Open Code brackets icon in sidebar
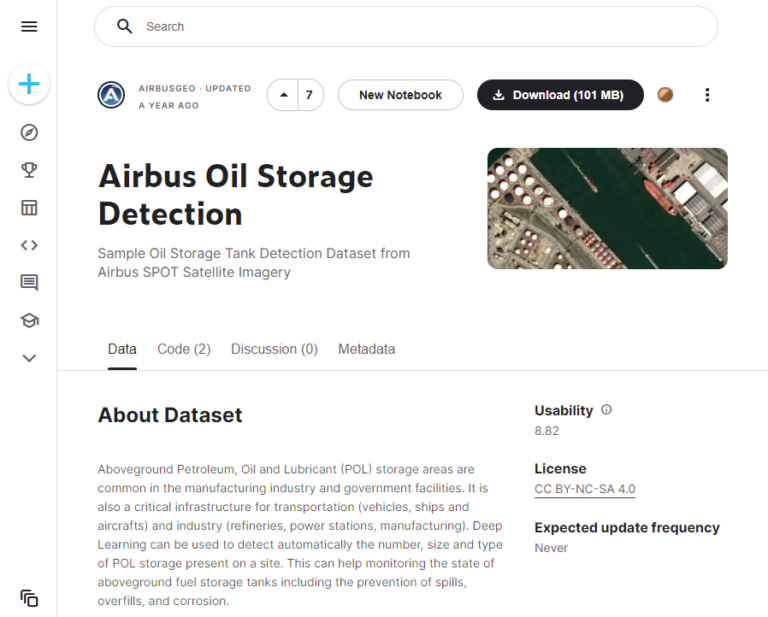This screenshot has height=617, width=768. coord(29,245)
